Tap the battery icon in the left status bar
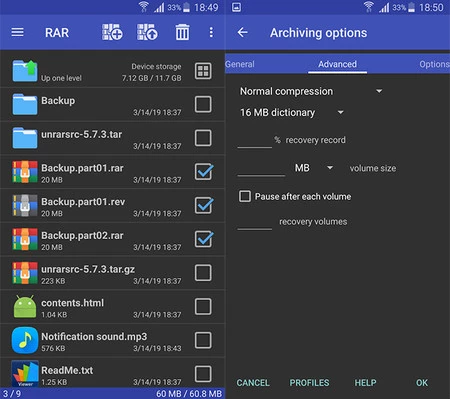The width and height of the screenshot is (450, 399). point(186,7)
